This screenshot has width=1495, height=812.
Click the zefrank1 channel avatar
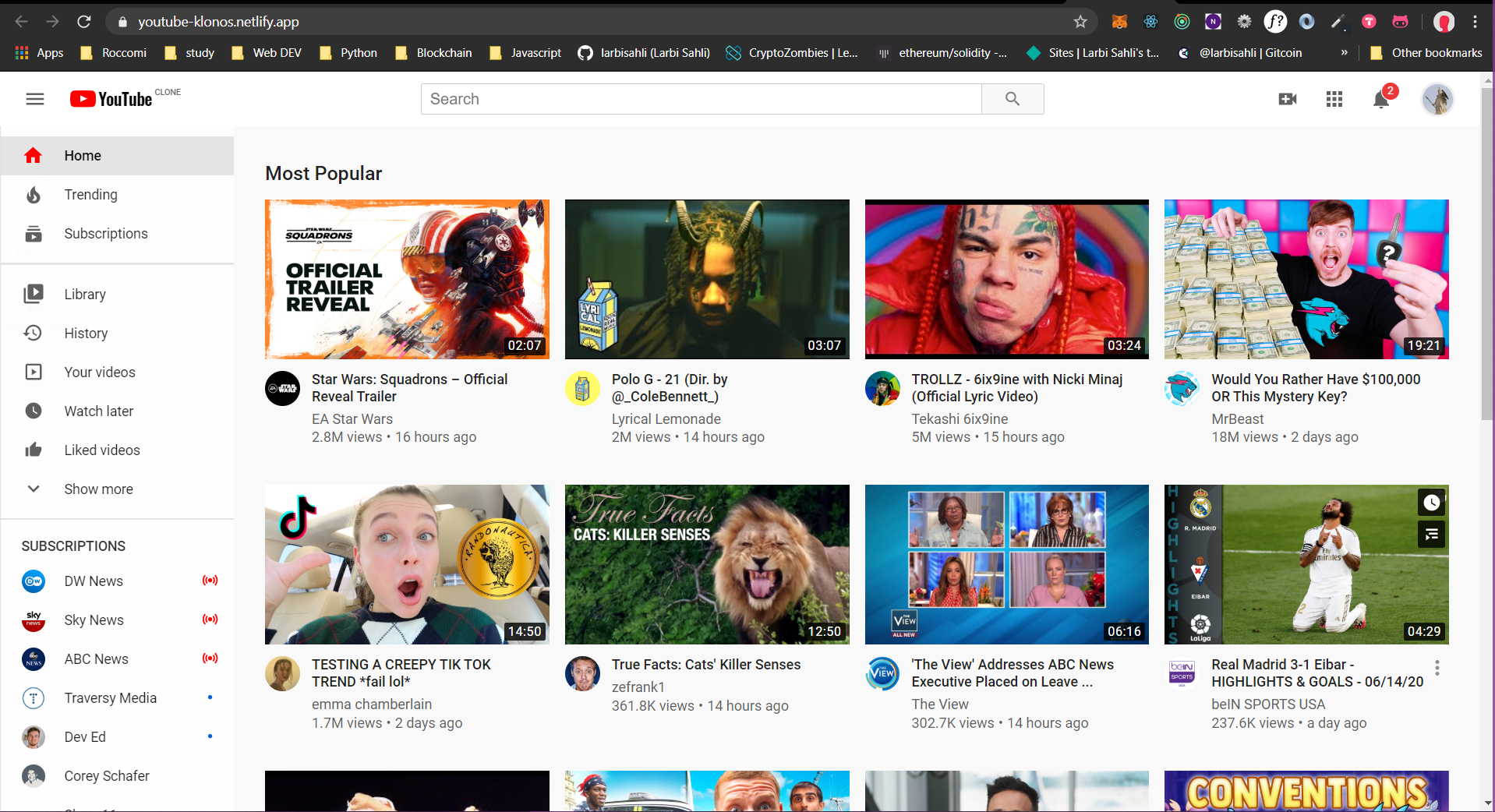[x=582, y=673]
